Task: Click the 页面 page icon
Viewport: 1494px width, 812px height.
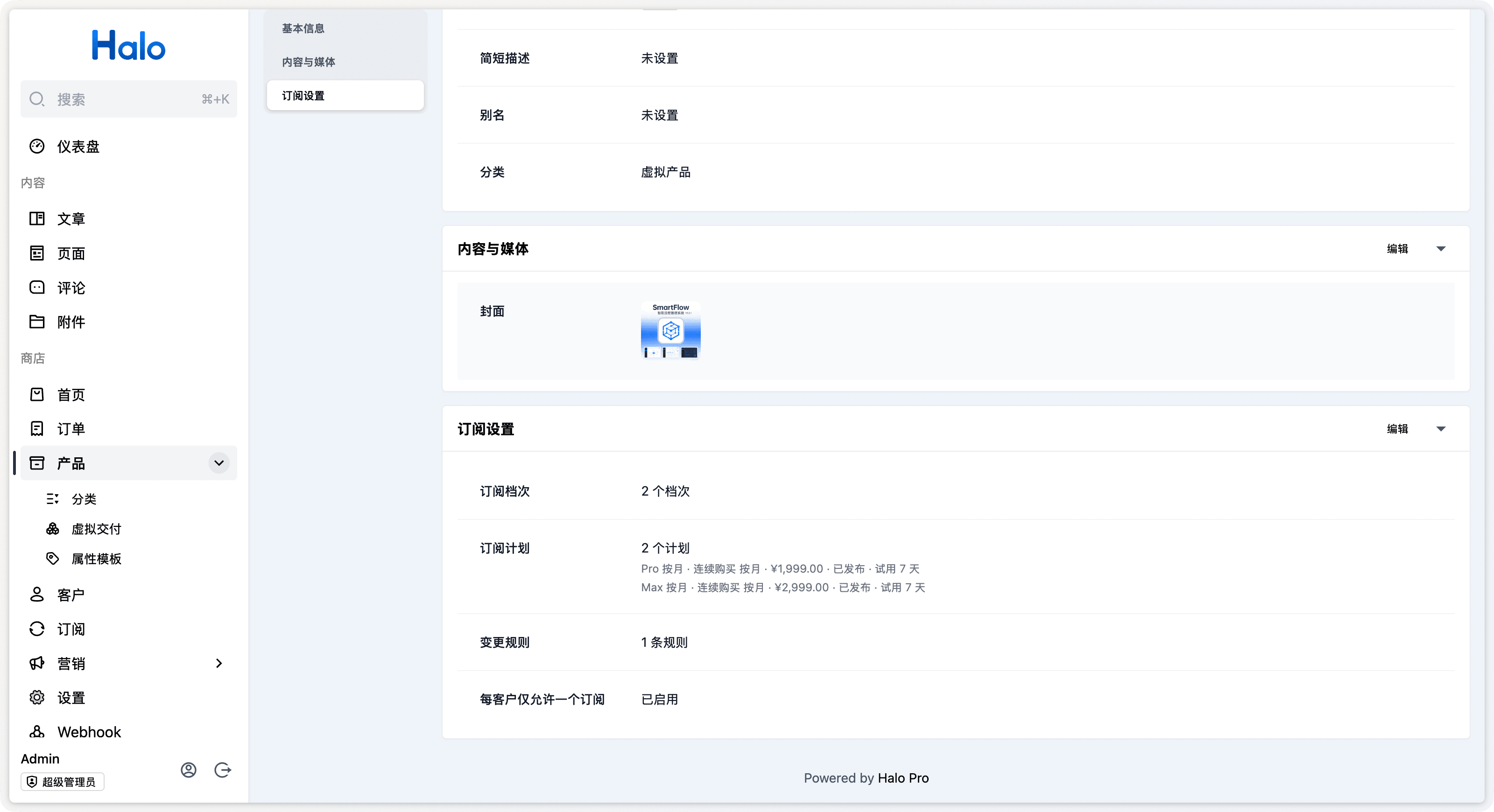Action: (x=36, y=253)
